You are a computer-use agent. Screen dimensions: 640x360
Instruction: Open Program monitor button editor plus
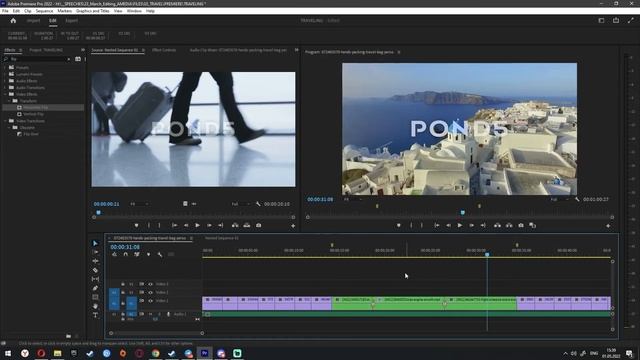(x=608, y=226)
